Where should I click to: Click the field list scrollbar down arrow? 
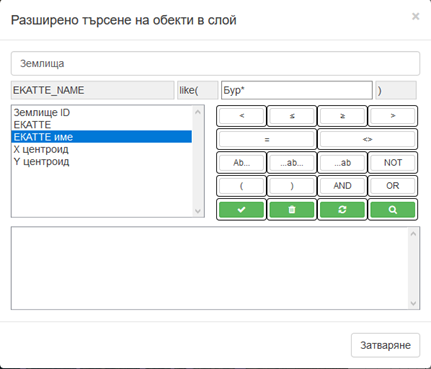(198, 211)
